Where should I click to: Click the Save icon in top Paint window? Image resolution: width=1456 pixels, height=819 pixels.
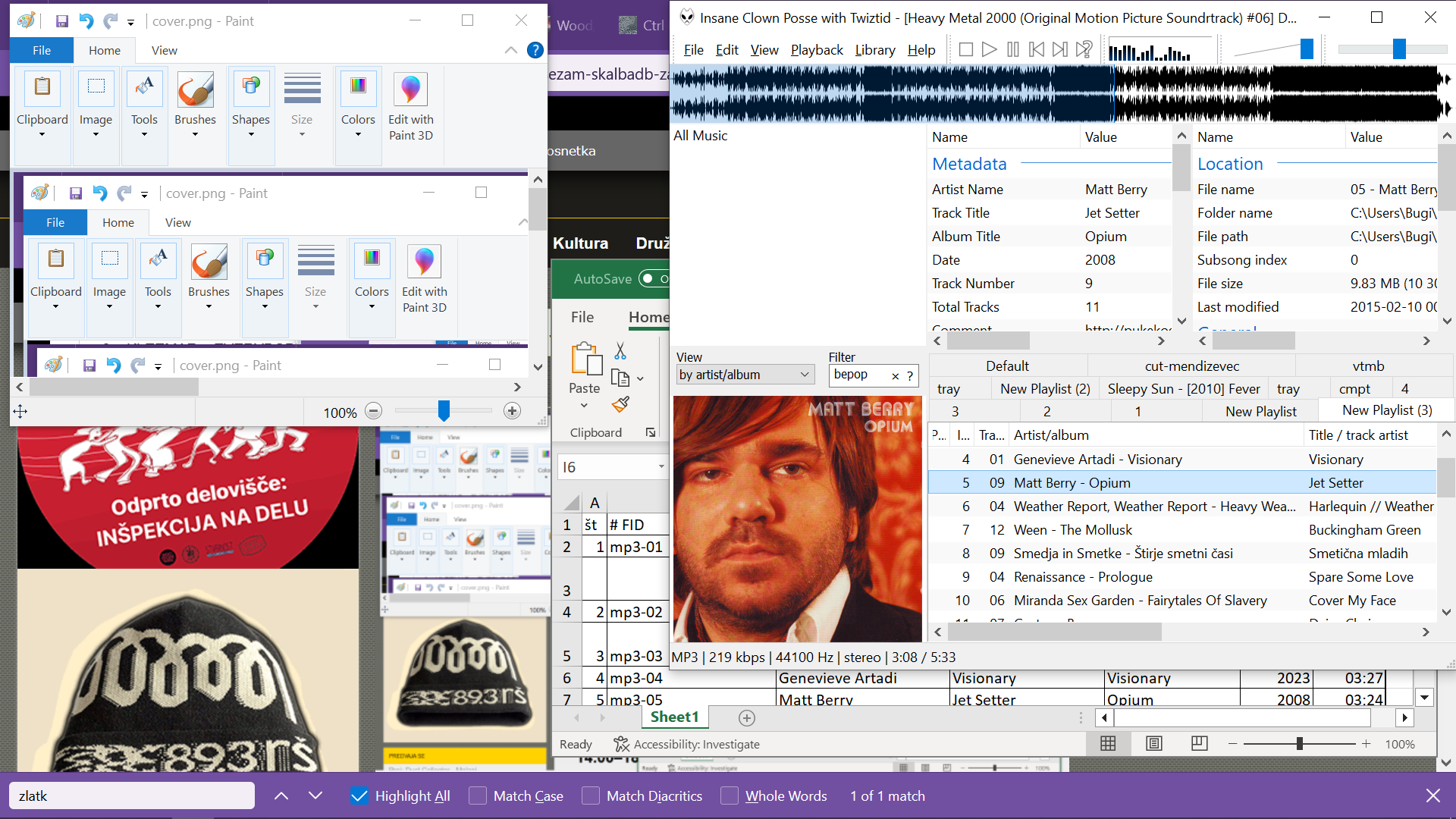(62, 21)
